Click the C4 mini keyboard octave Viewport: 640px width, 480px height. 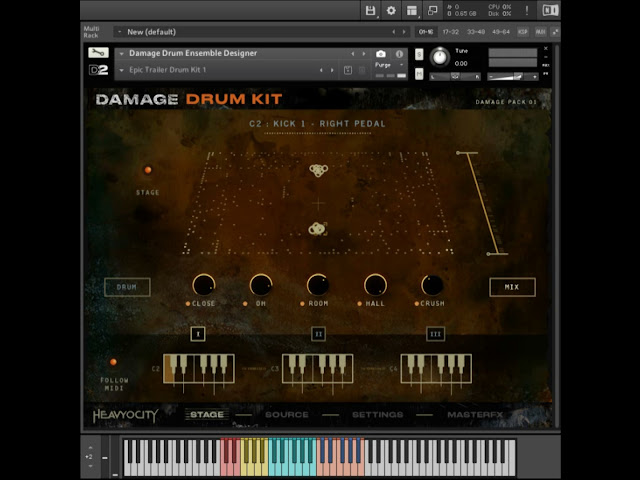pos(436,369)
